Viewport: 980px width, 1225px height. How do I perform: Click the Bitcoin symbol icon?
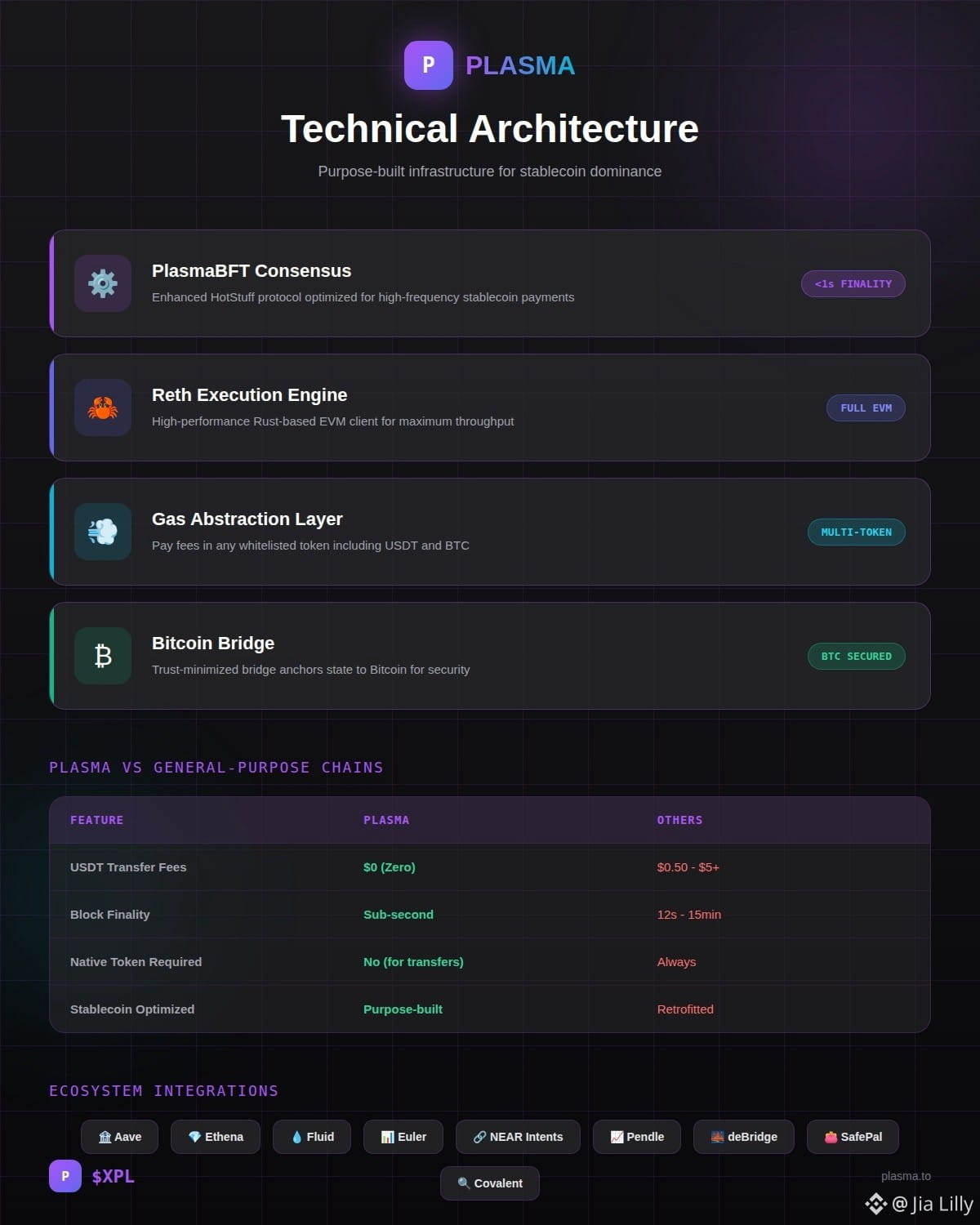pyautogui.click(x=103, y=656)
